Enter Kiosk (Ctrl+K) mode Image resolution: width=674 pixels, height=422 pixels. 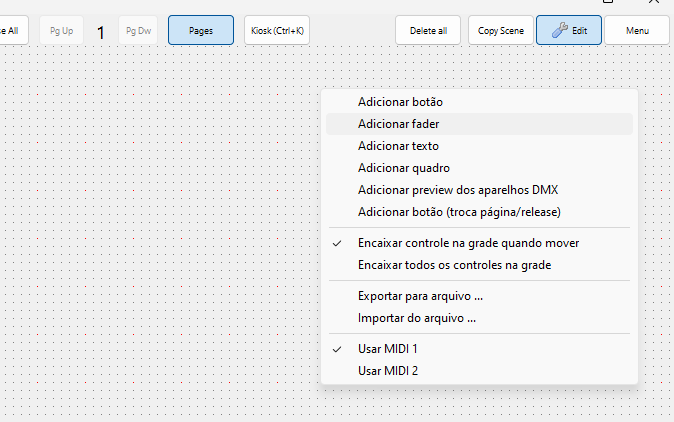click(277, 30)
